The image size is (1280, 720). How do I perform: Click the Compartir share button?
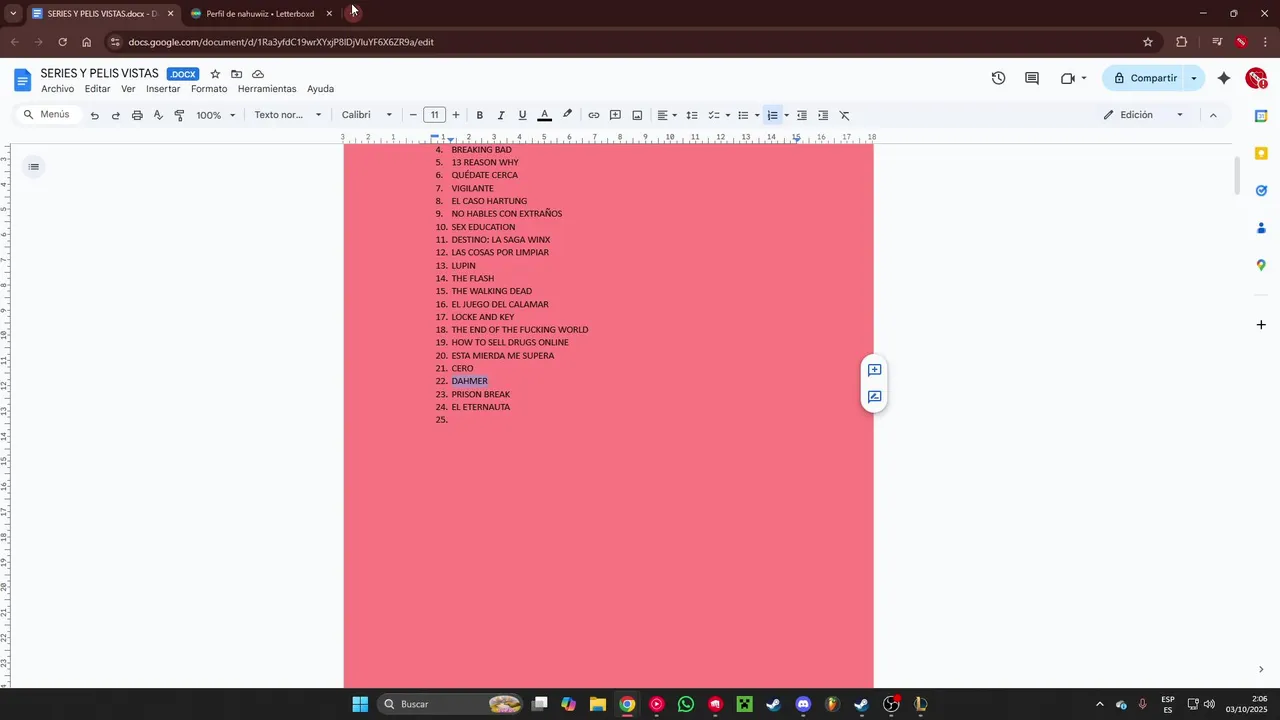coord(1143,78)
